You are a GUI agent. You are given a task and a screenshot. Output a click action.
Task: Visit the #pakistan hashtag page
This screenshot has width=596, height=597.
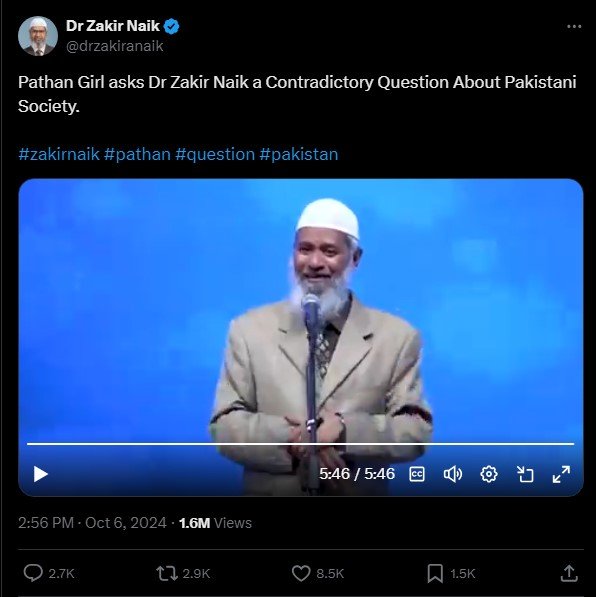(x=299, y=154)
